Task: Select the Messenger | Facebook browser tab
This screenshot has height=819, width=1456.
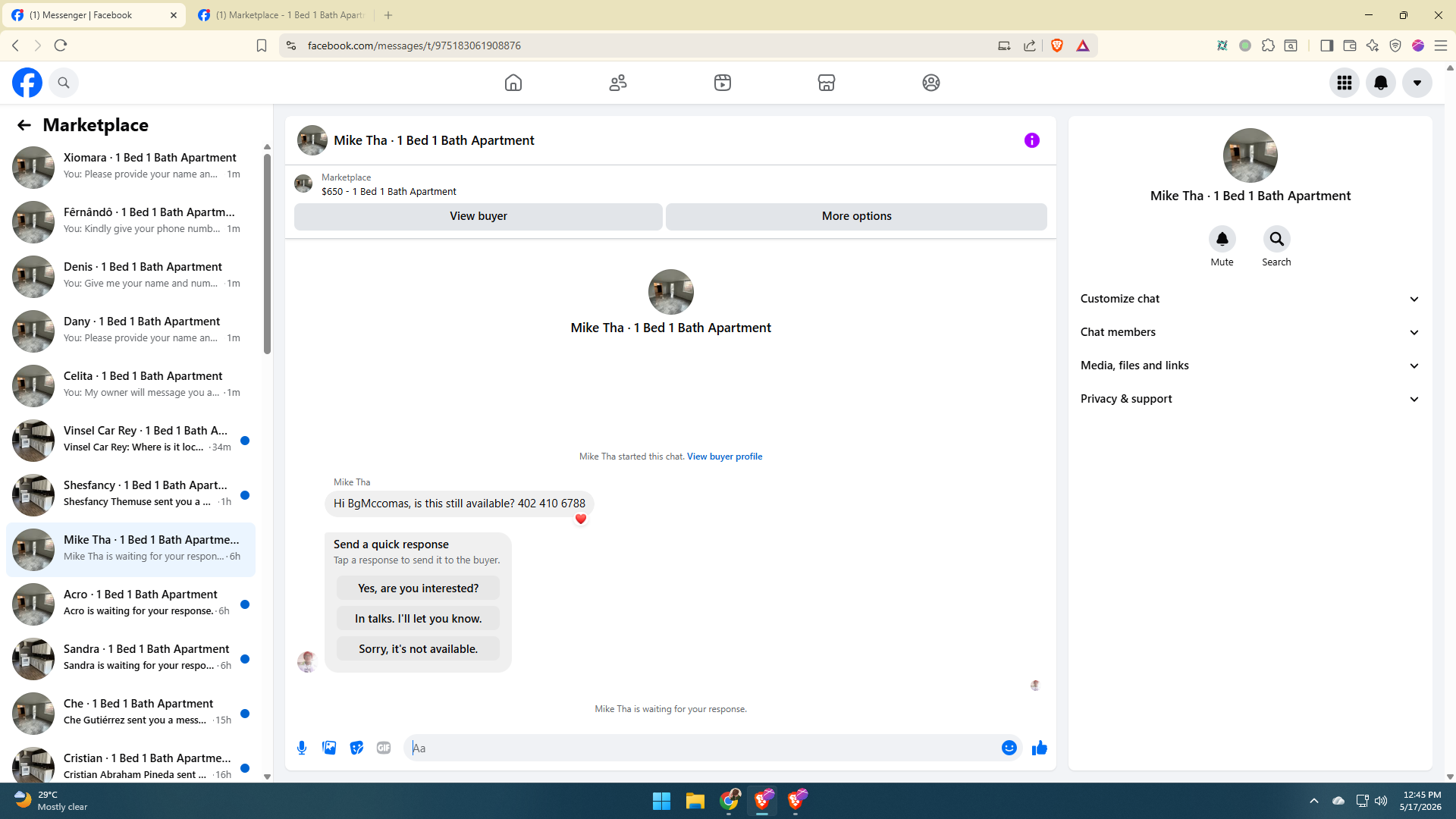Action: point(94,15)
